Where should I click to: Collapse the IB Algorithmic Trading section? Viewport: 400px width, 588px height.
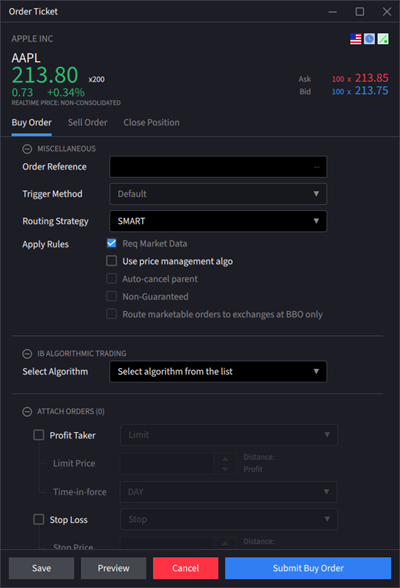(27, 354)
